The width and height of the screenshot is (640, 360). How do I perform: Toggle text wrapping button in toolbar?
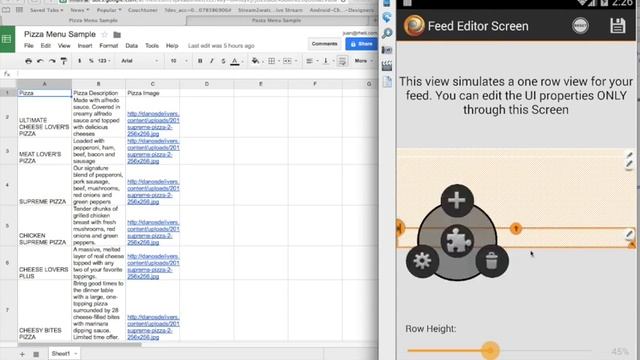click(342, 61)
